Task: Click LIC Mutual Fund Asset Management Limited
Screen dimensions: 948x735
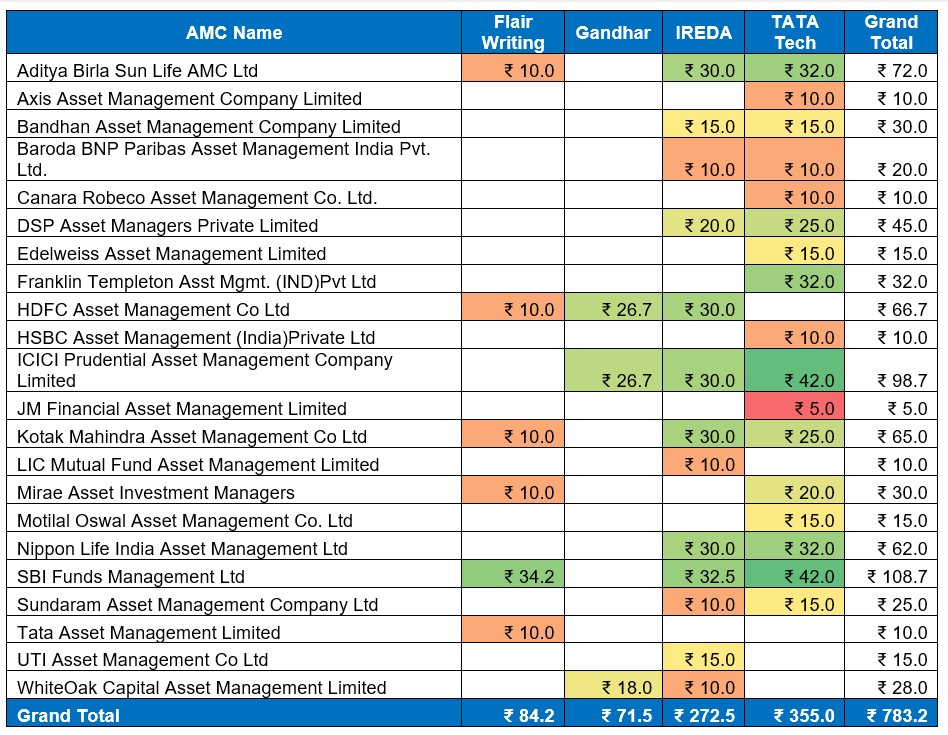Action: 198,464
